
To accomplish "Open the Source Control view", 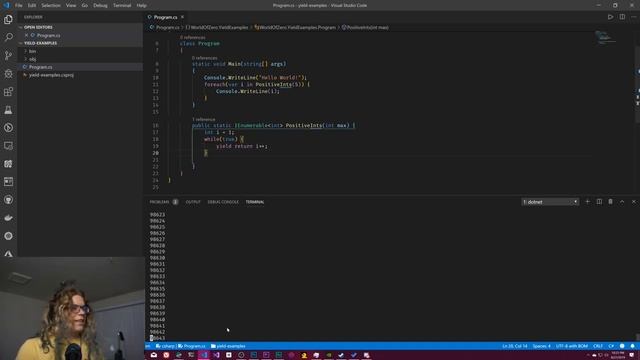I will click(x=8, y=56).
